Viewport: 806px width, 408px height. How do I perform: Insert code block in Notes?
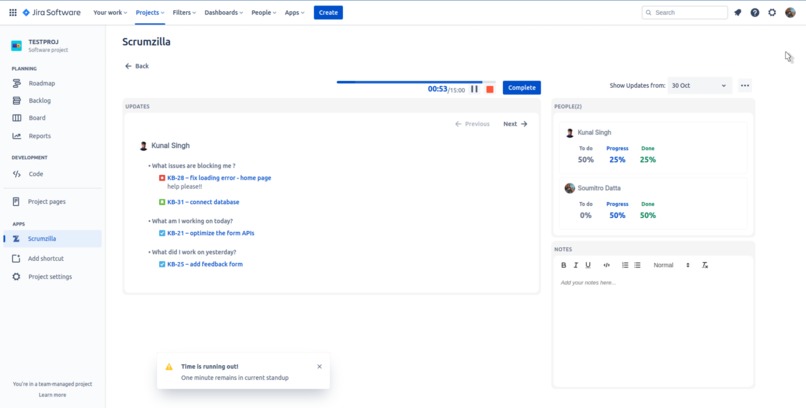(607, 265)
